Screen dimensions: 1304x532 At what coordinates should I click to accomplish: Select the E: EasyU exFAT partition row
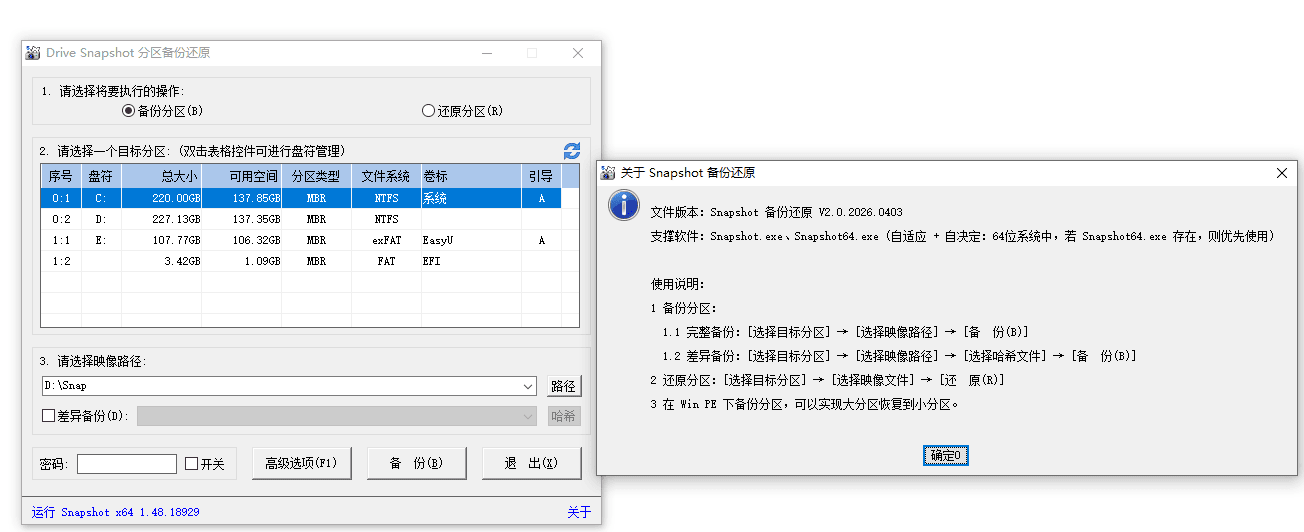point(300,240)
